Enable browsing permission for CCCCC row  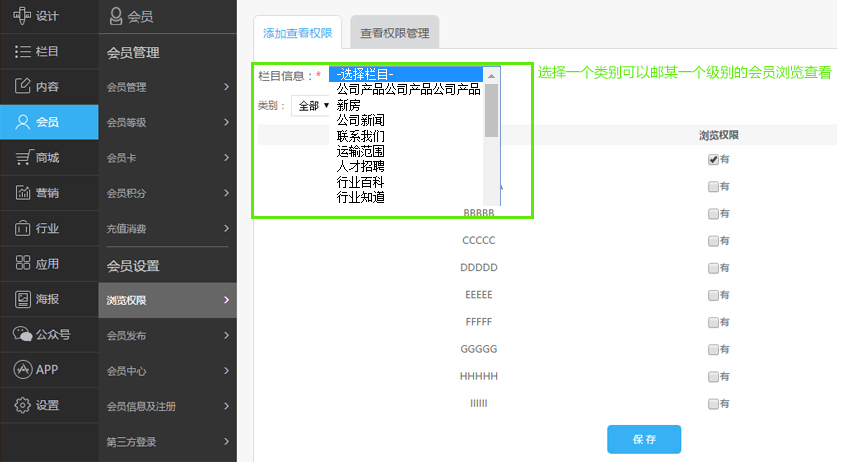713,241
